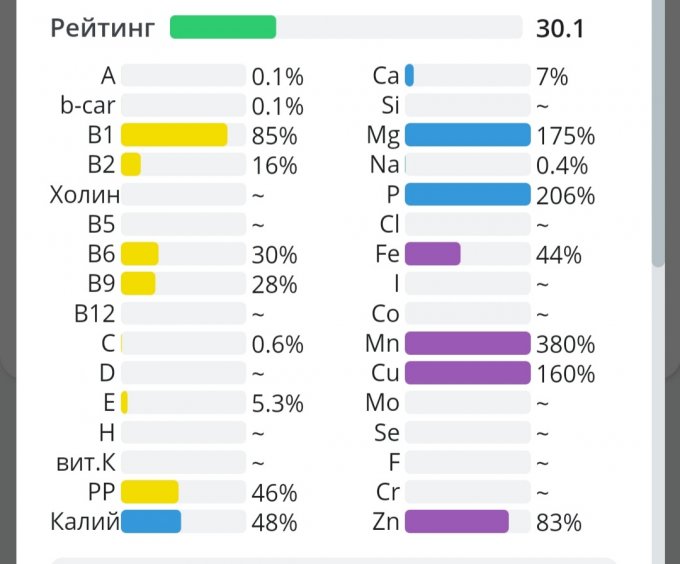680x564 pixels.
Task: Click the purple Mn manganese bar
Action: pyautogui.click(x=467, y=344)
